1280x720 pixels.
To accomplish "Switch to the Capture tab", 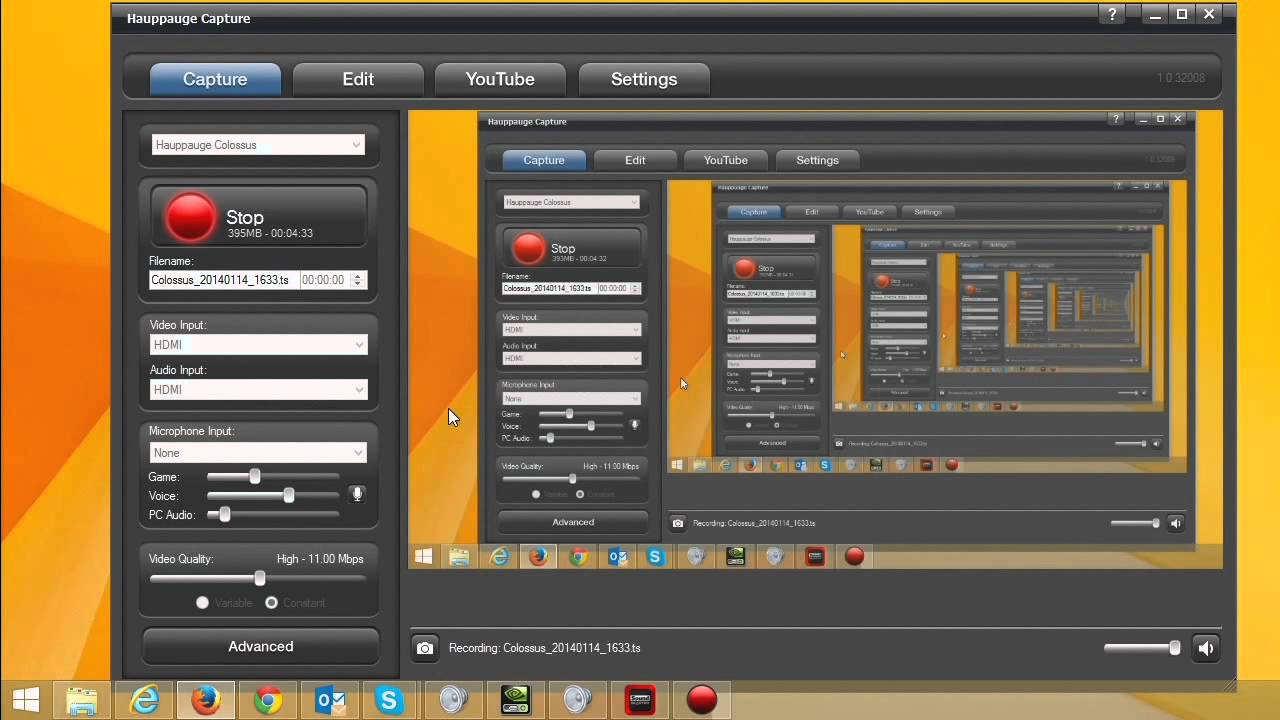I will tap(215, 79).
